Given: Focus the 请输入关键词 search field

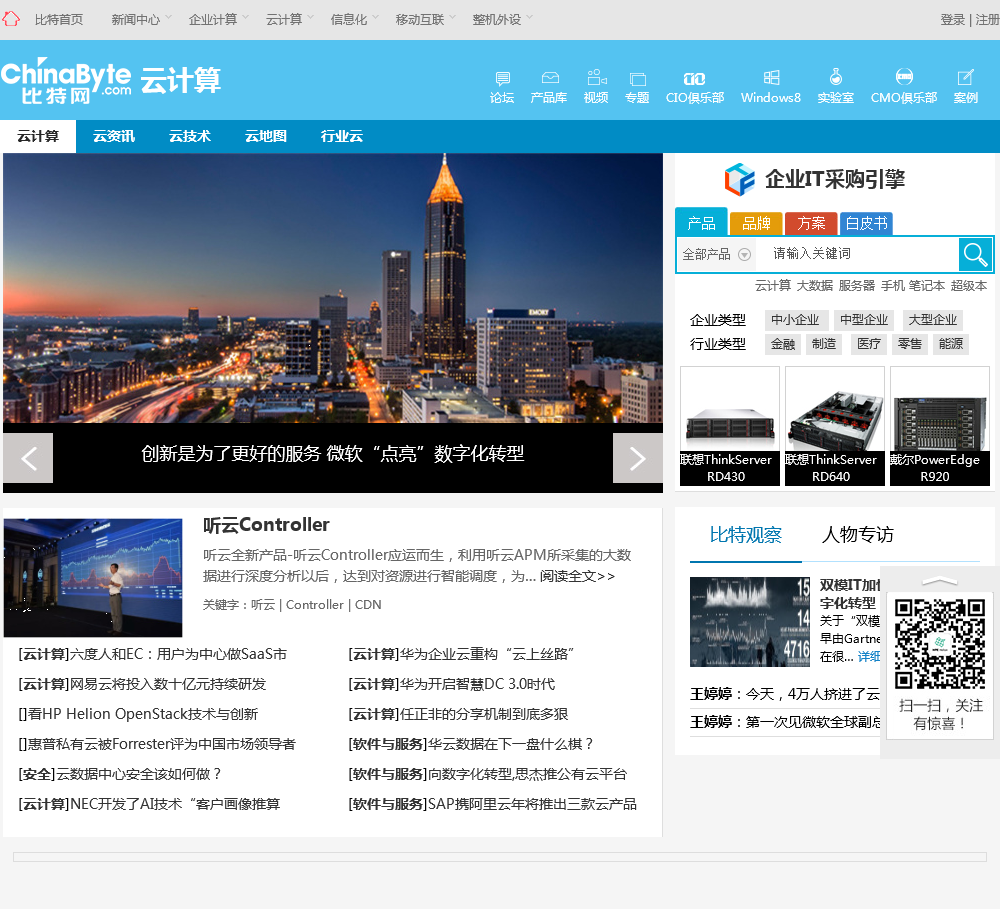Looking at the screenshot, I should point(858,254).
